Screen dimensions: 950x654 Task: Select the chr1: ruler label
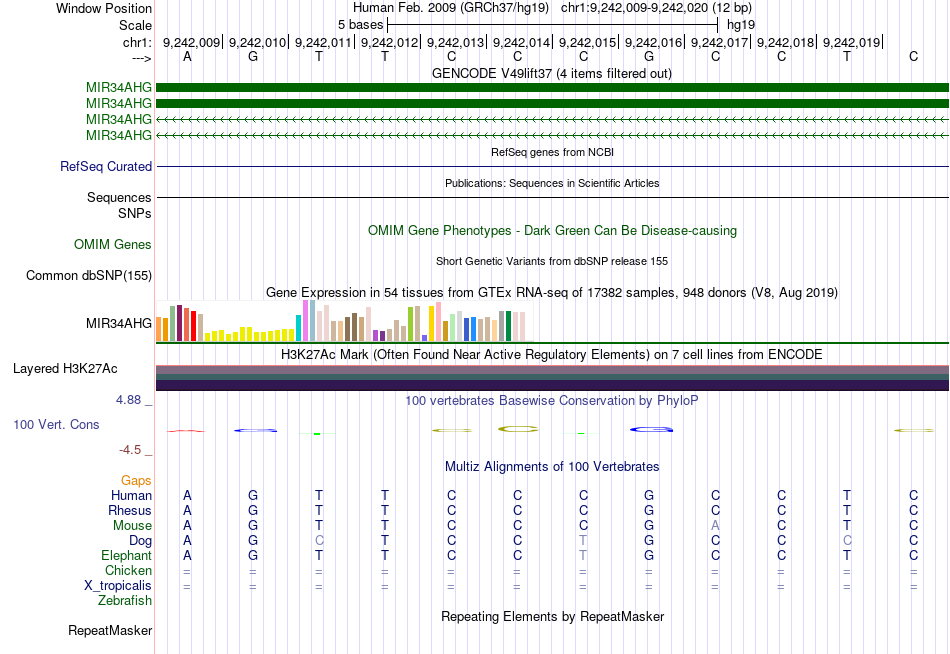coord(137,42)
